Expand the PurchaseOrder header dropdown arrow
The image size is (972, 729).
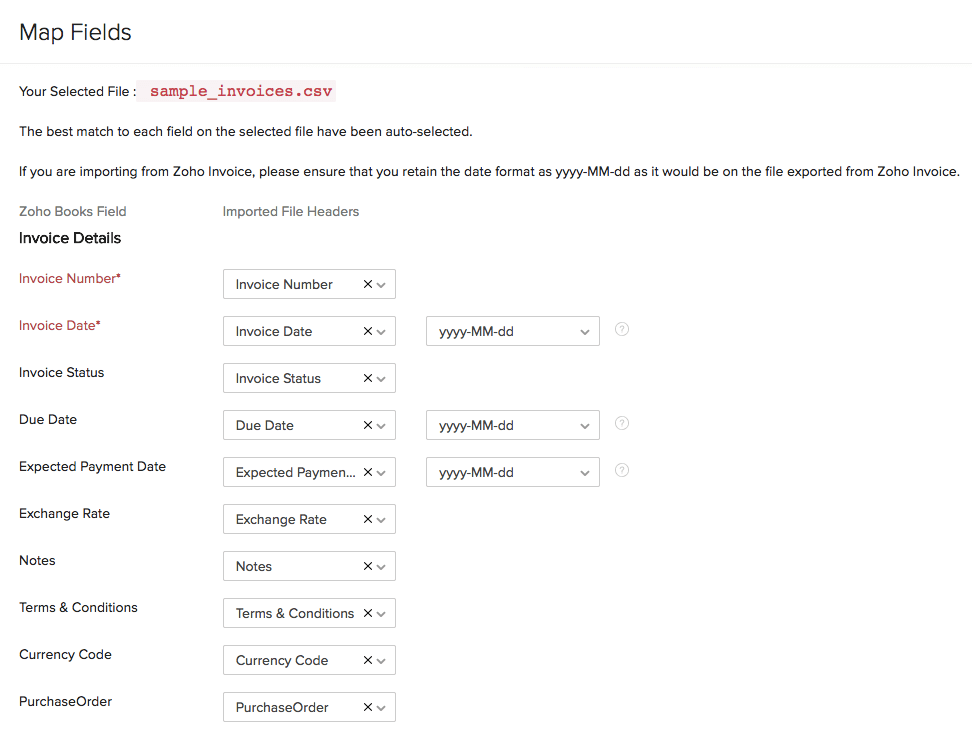381,708
